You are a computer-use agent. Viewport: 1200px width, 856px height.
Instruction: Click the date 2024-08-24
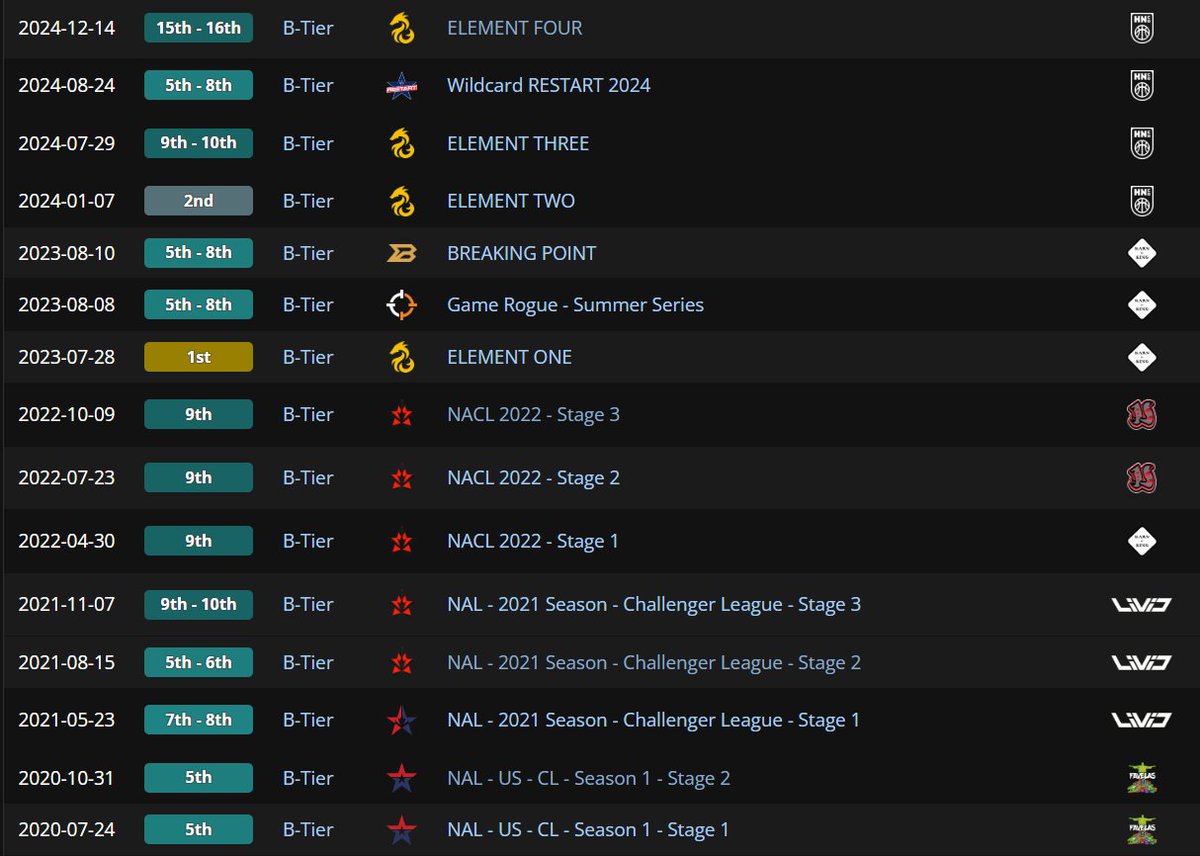[67, 85]
